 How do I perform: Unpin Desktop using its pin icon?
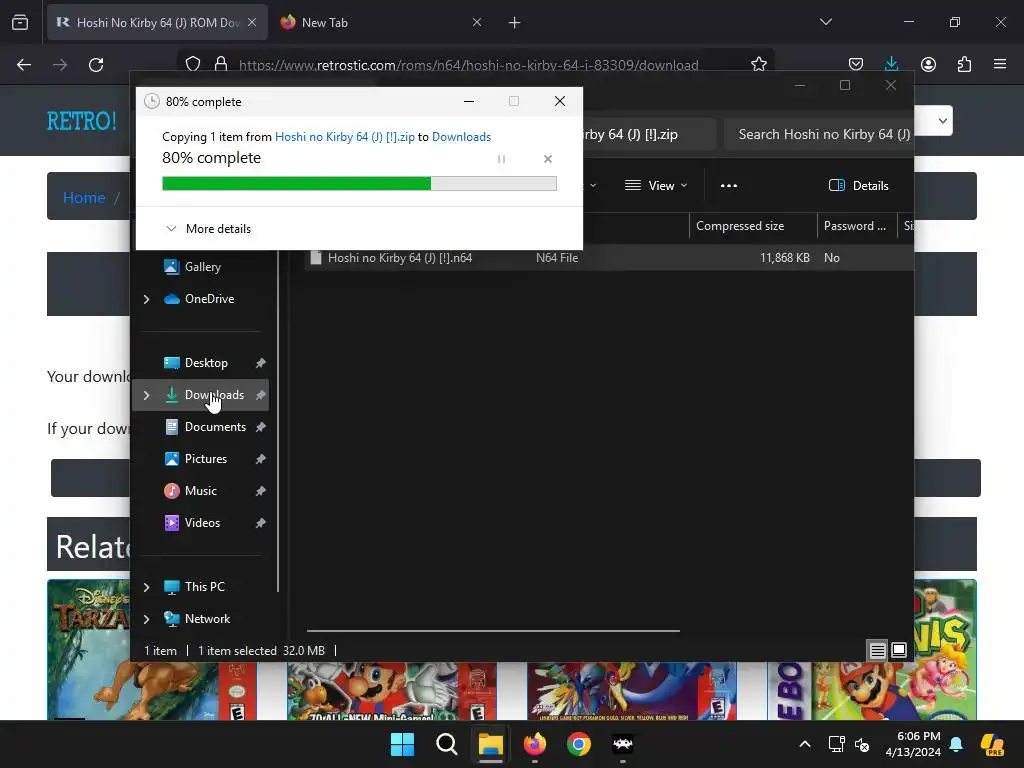pyautogui.click(x=261, y=362)
